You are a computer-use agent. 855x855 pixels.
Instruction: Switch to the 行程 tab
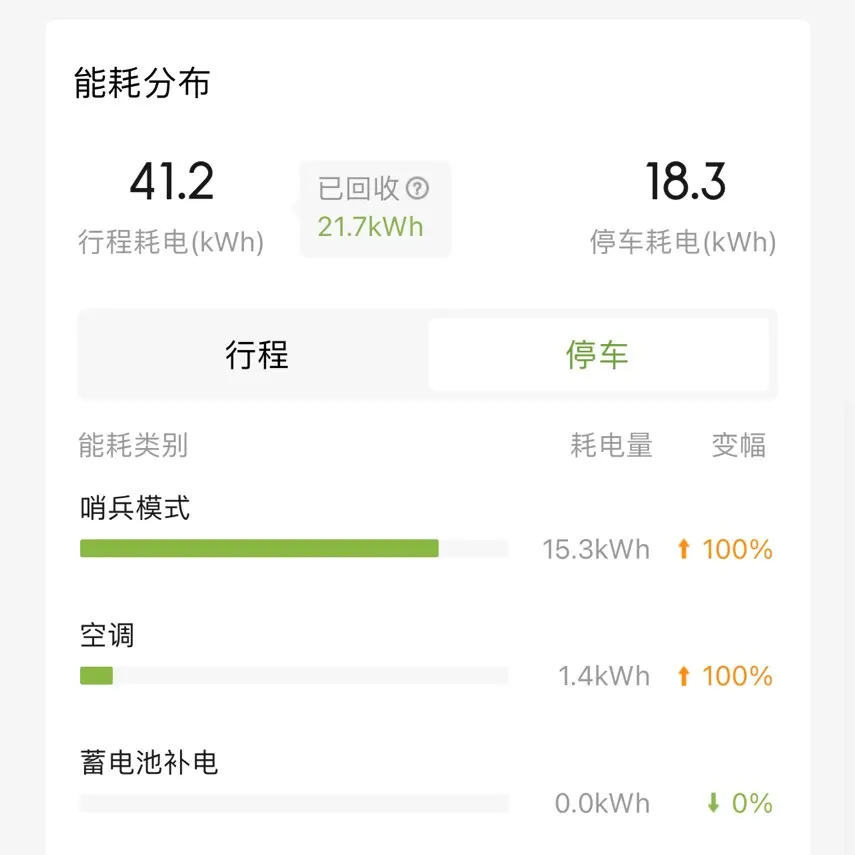point(257,354)
